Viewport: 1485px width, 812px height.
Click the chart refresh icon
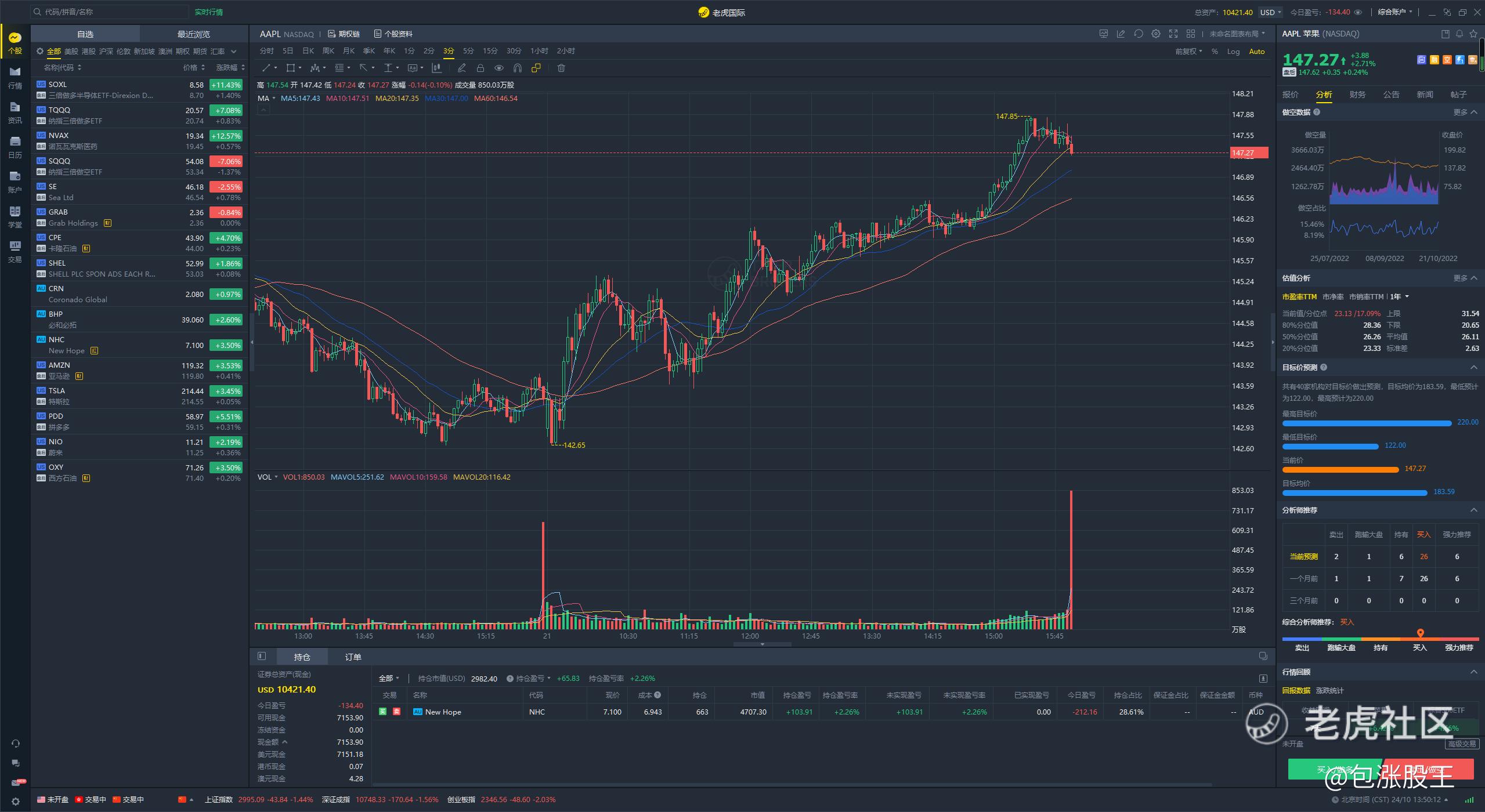tap(1138, 34)
